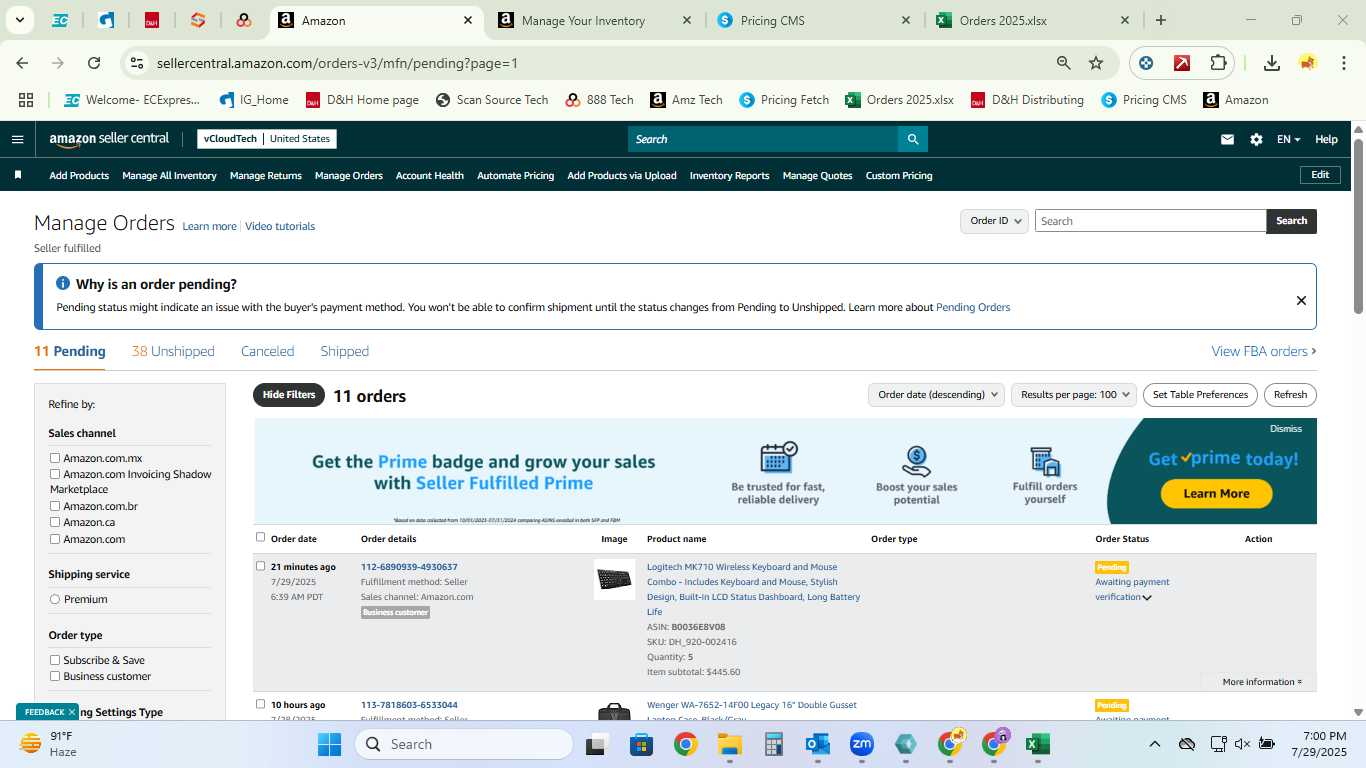Open Zoom app from the taskbar
The width and height of the screenshot is (1366, 768).
[862, 744]
